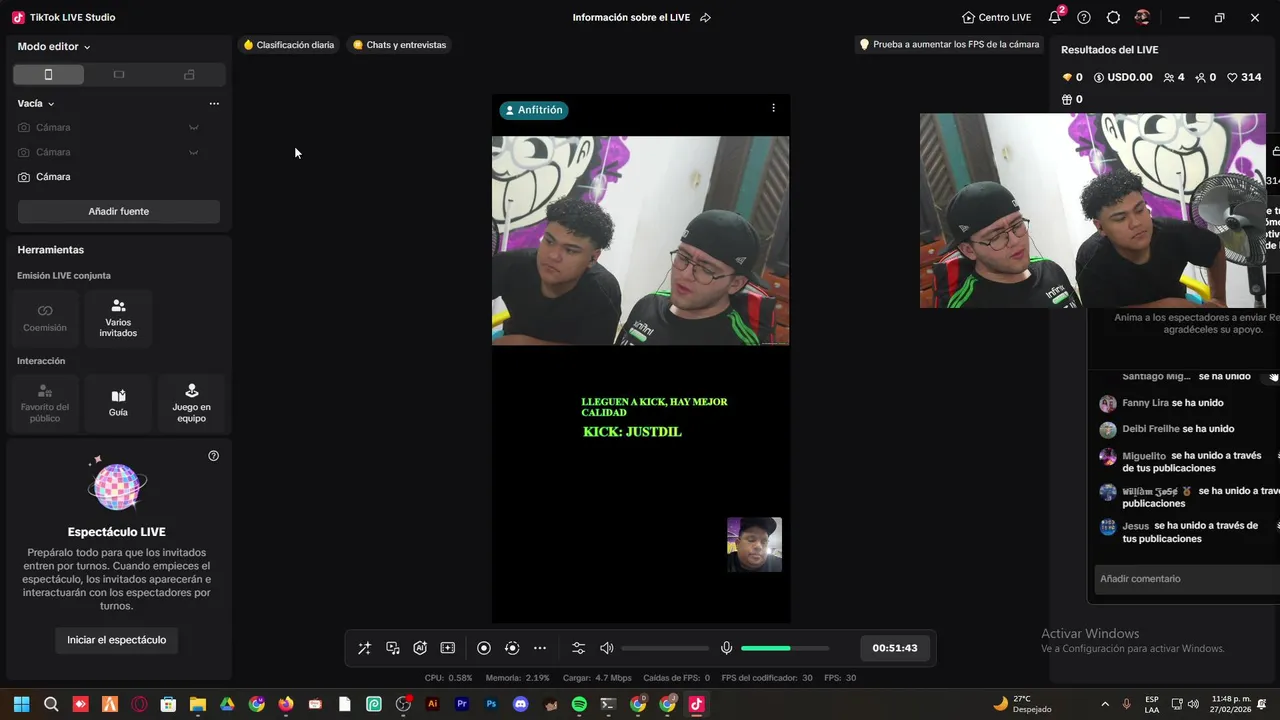Open the effects magic wand tool

pyautogui.click(x=364, y=648)
